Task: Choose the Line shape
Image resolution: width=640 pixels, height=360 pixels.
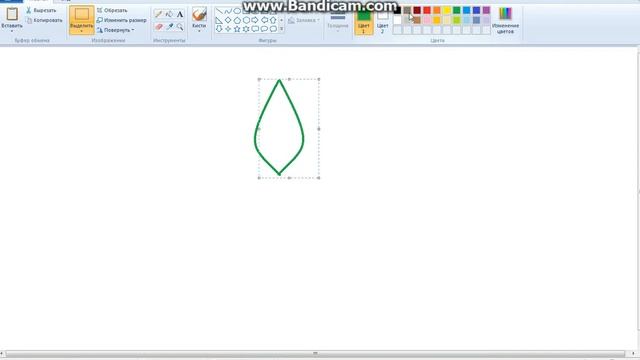Action: pos(219,11)
